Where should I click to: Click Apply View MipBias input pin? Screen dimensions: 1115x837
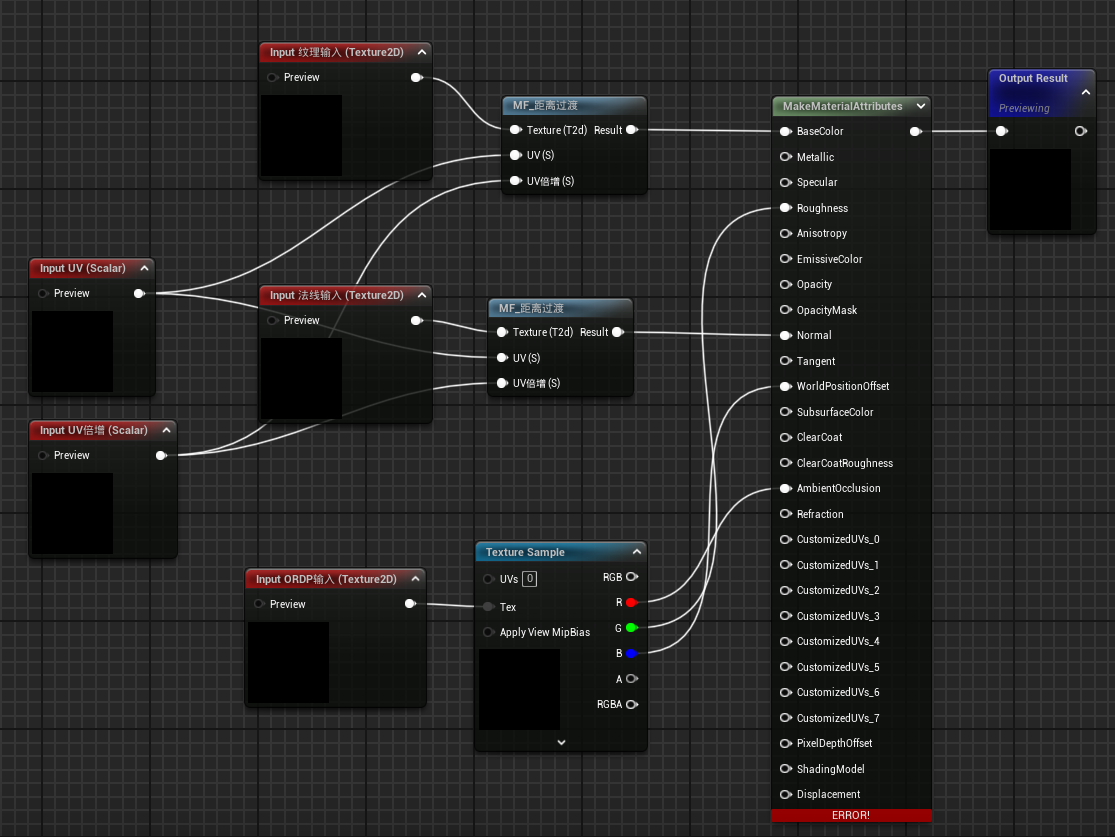pos(489,632)
